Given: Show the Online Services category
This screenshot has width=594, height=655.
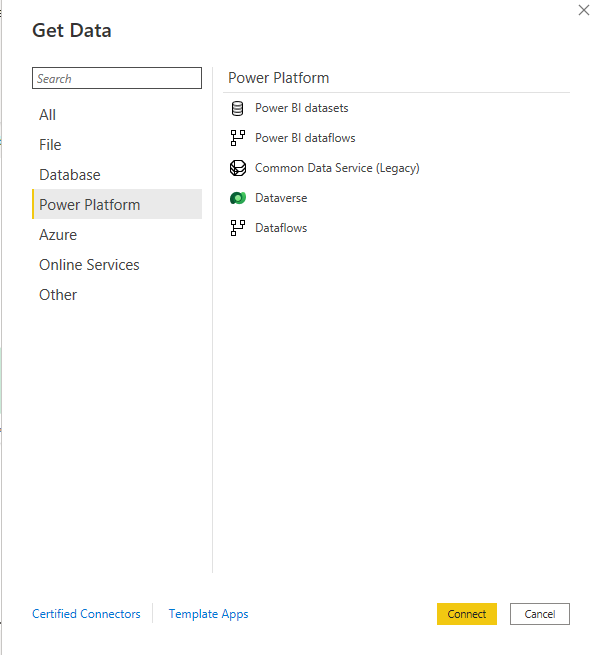Looking at the screenshot, I should pos(117,265).
